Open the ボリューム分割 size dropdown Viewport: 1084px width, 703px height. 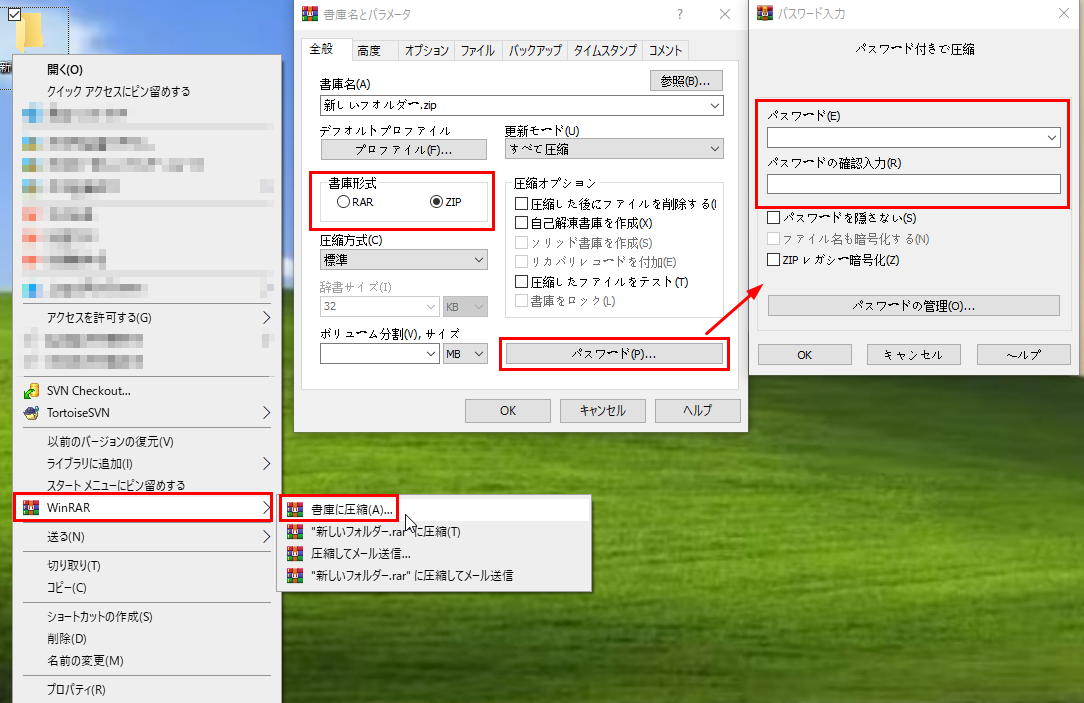click(431, 354)
